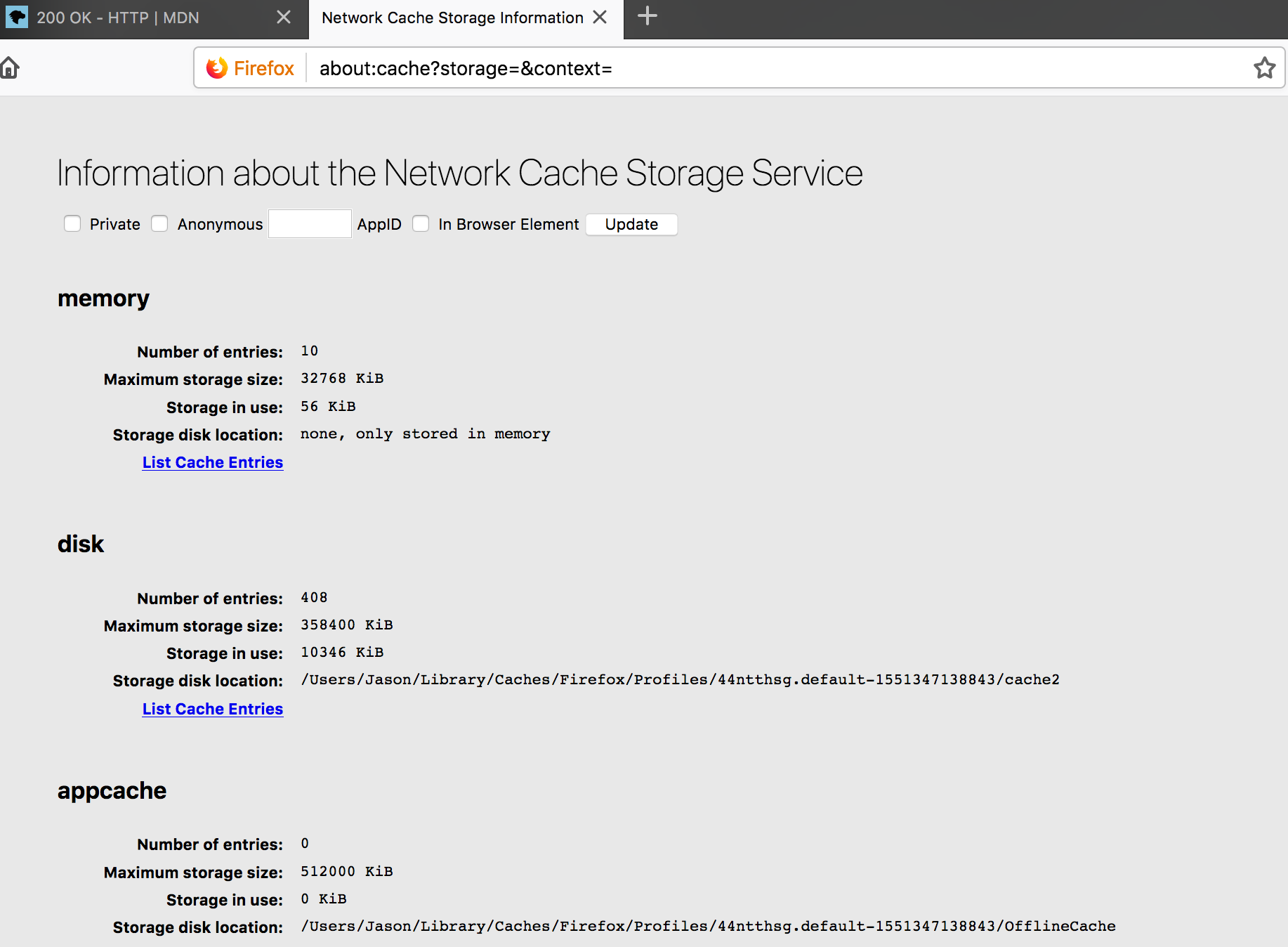Close the Network Cache Storage Information tab

600,18
